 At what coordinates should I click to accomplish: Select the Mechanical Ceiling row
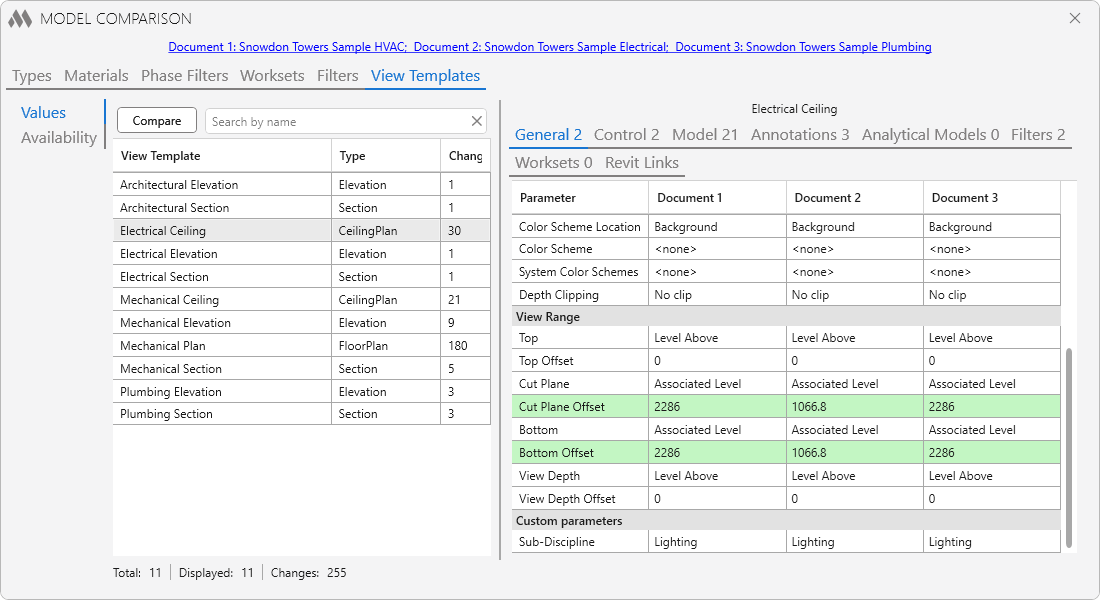point(301,300)
